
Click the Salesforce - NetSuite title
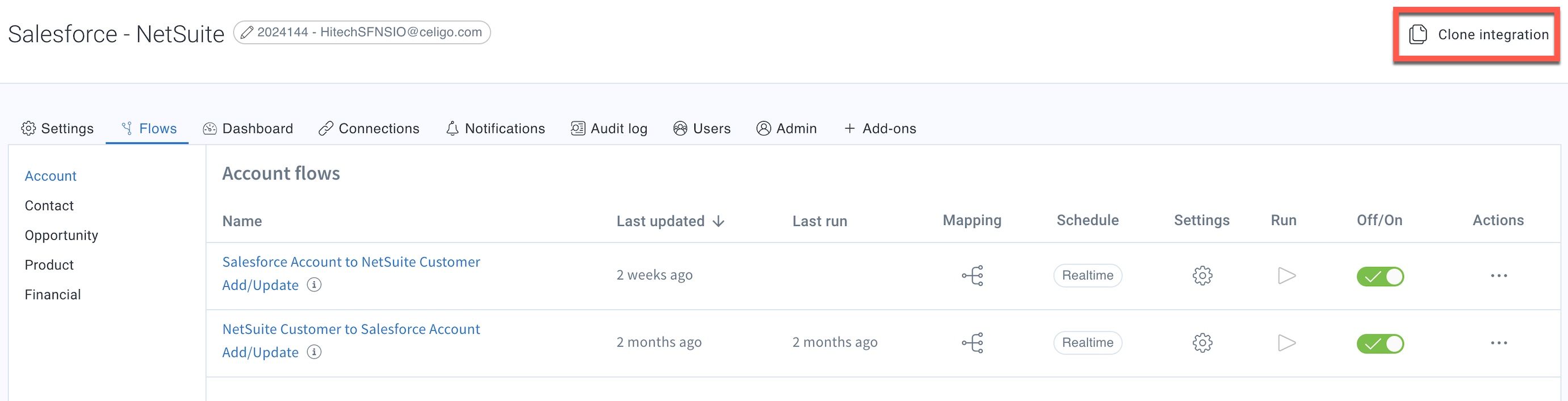coord(116,34)
